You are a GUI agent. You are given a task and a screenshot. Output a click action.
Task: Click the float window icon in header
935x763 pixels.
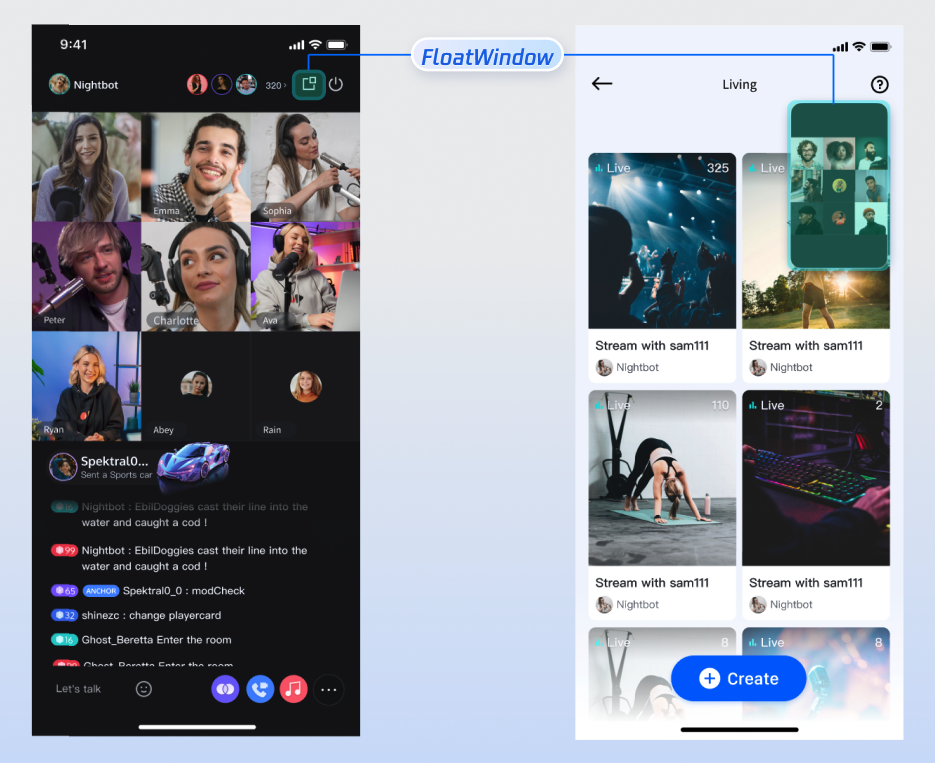click(308, 85)
